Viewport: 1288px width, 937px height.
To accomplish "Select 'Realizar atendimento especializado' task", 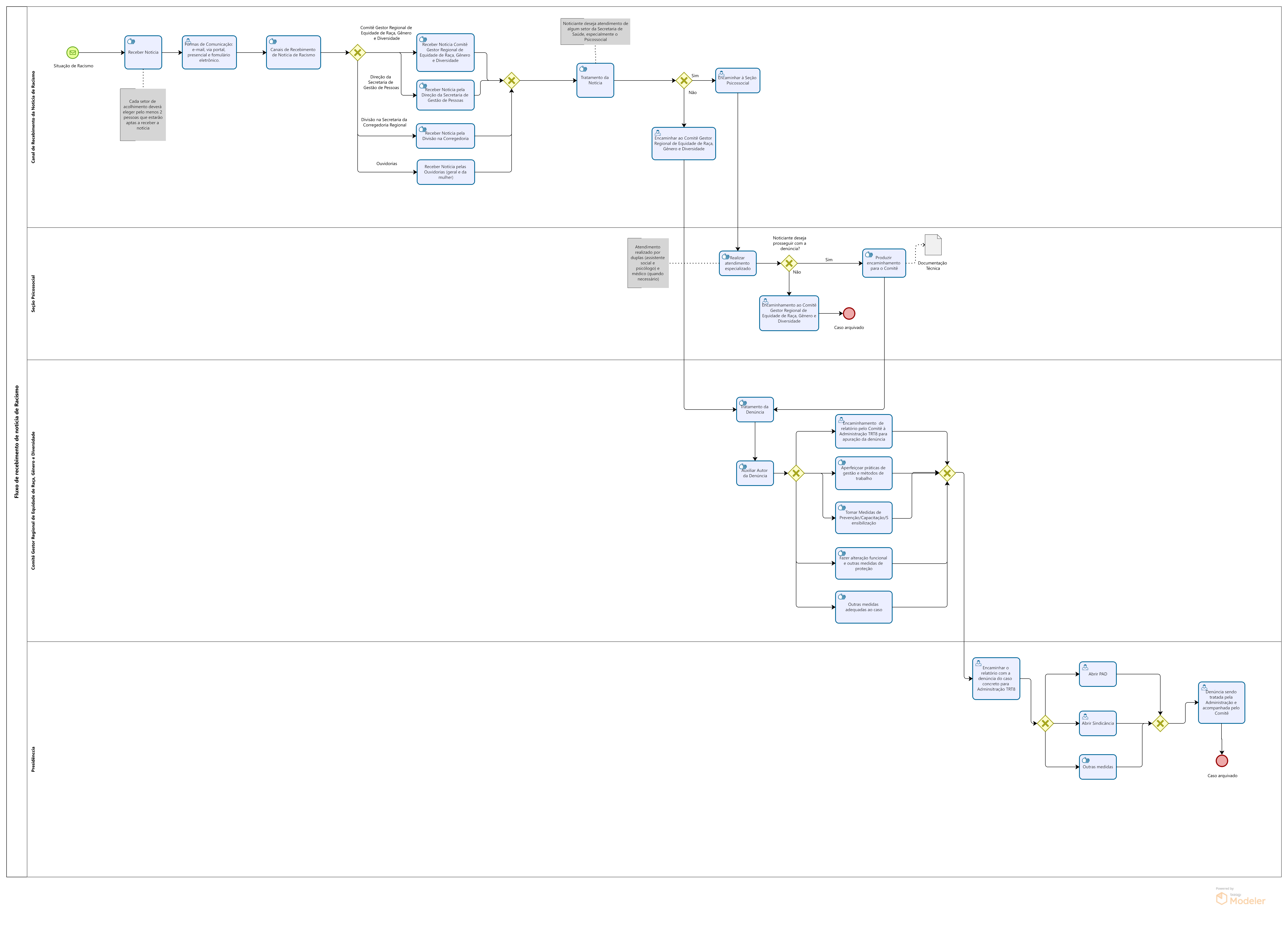I will tap(737, 263).
